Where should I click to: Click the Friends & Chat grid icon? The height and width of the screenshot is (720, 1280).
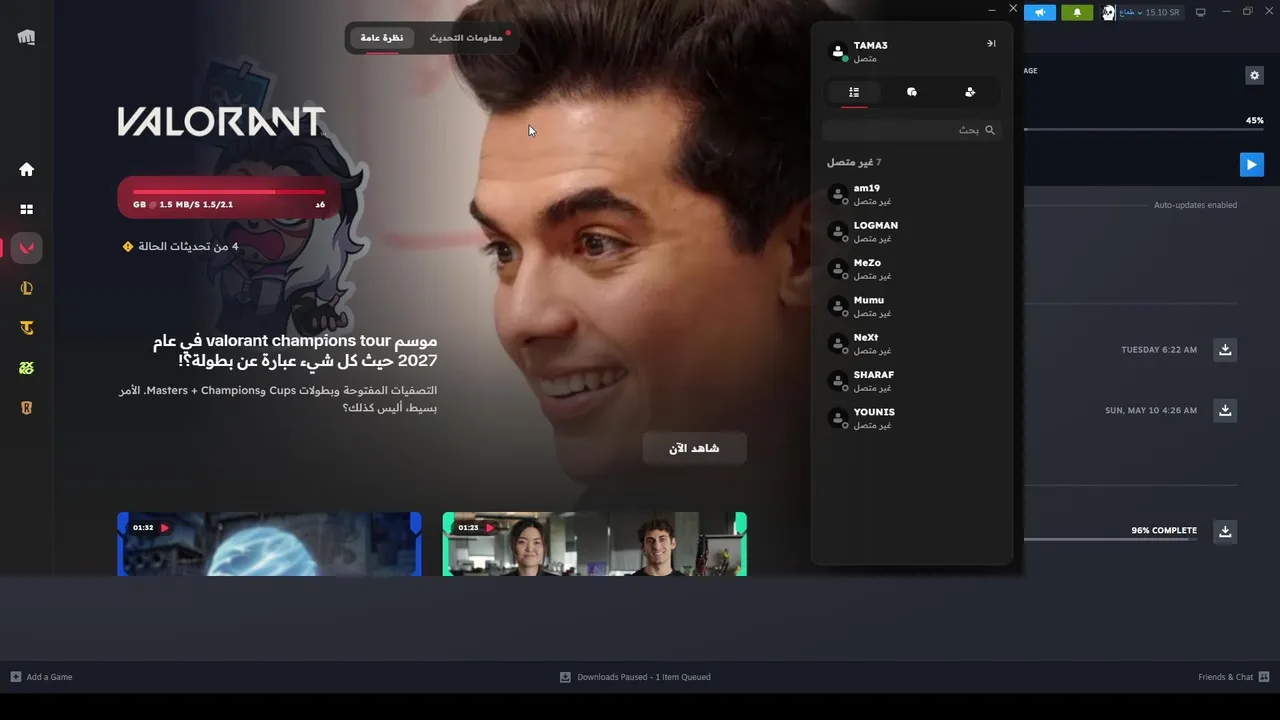click(x=1264, y=677)
